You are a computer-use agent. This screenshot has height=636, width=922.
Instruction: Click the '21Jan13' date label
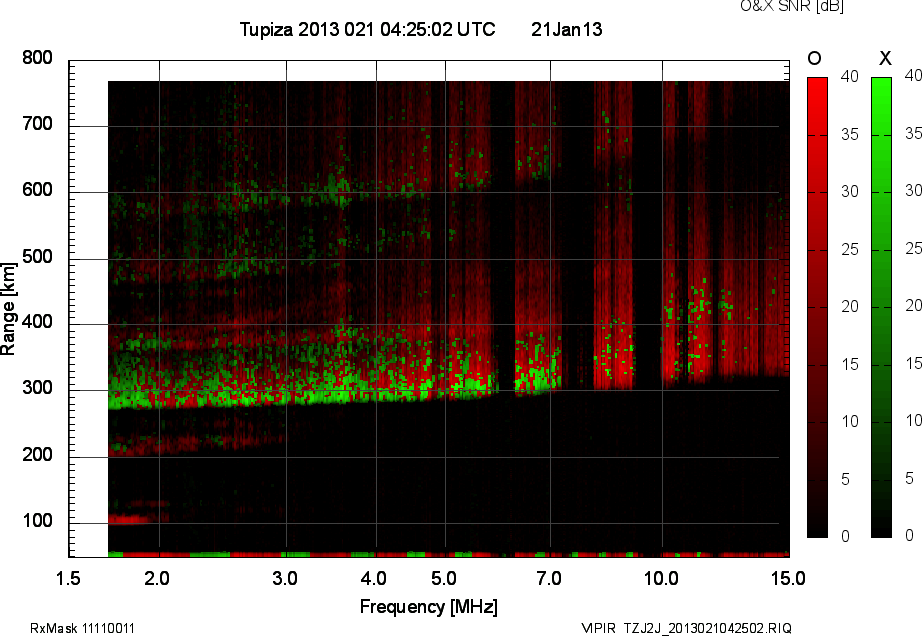click(x=566, y=30)
